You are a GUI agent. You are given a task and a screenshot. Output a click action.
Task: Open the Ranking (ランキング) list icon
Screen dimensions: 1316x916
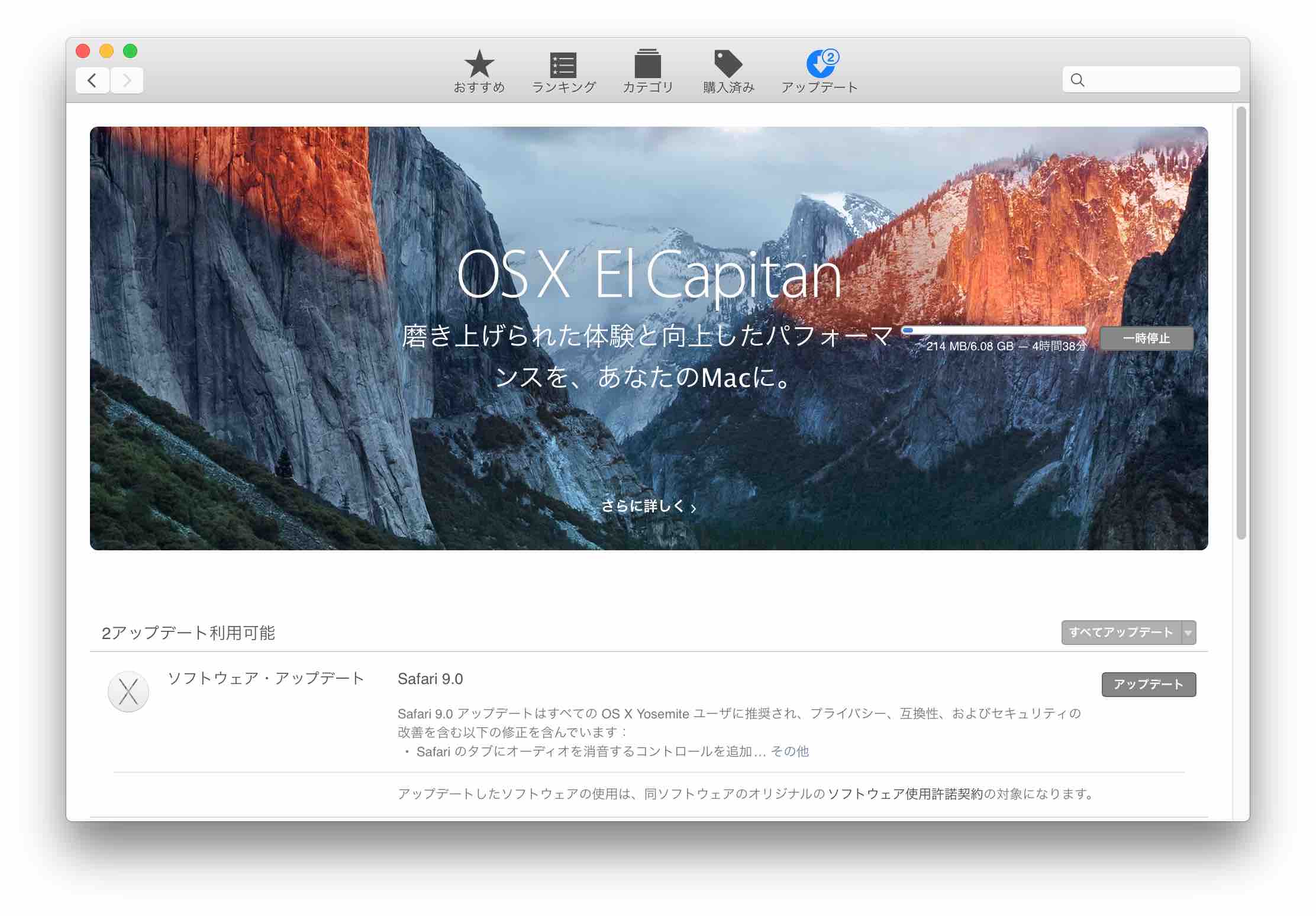click(x=563, y=64)
